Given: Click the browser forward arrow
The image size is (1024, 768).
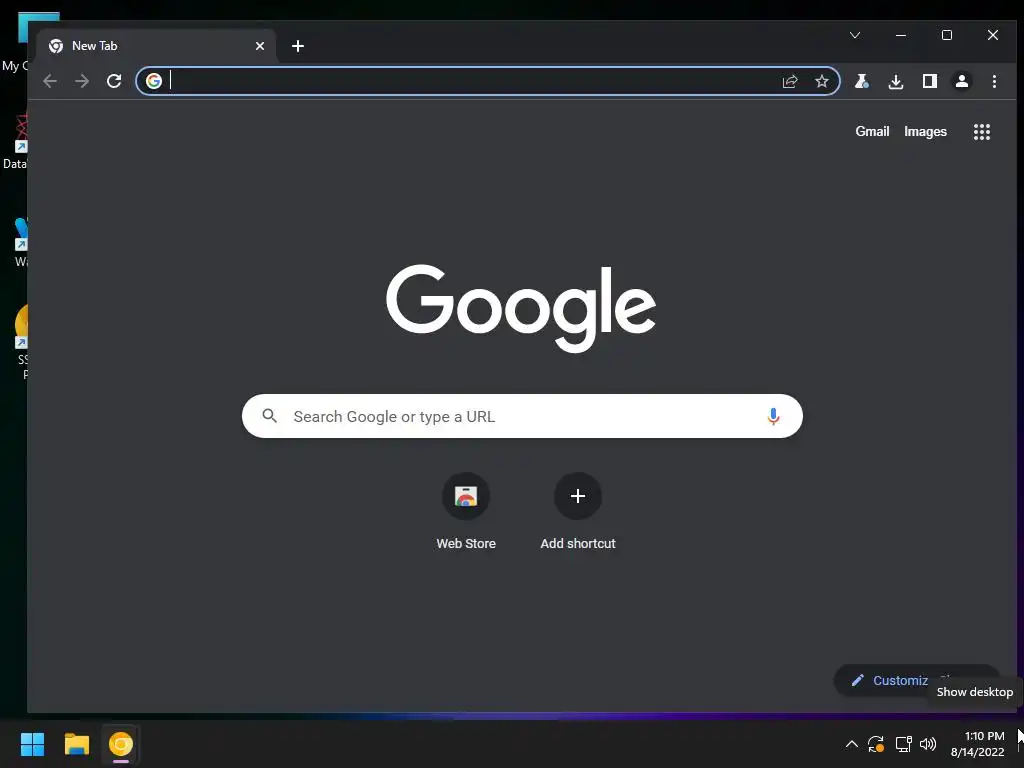Looking at the screenshot, I should click(82, 81).
